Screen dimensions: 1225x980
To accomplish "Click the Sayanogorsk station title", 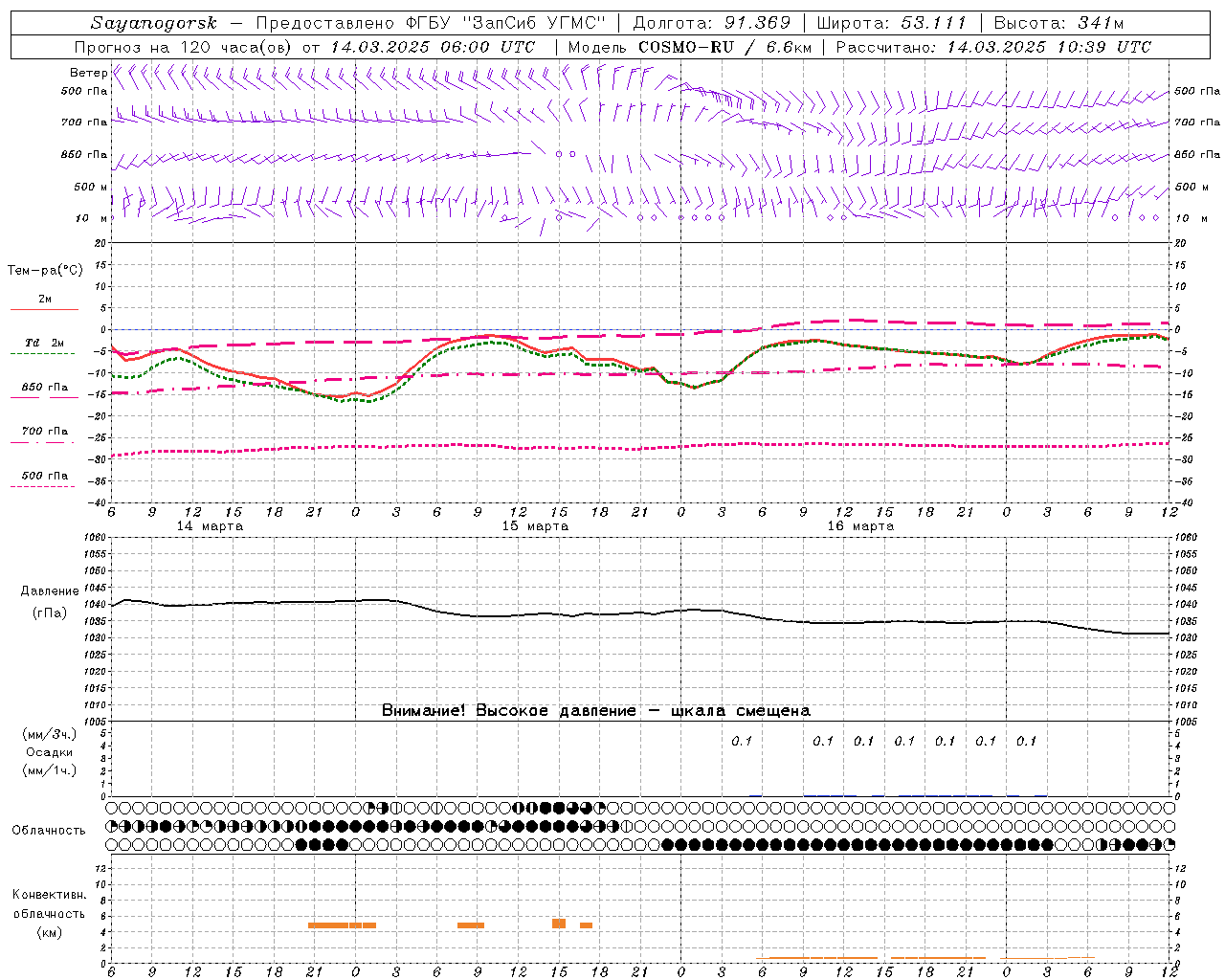I will pos(154,23).
